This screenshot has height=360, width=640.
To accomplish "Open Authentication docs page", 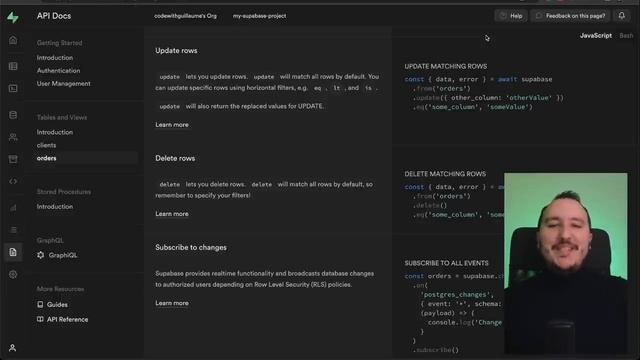I will 58,71.
